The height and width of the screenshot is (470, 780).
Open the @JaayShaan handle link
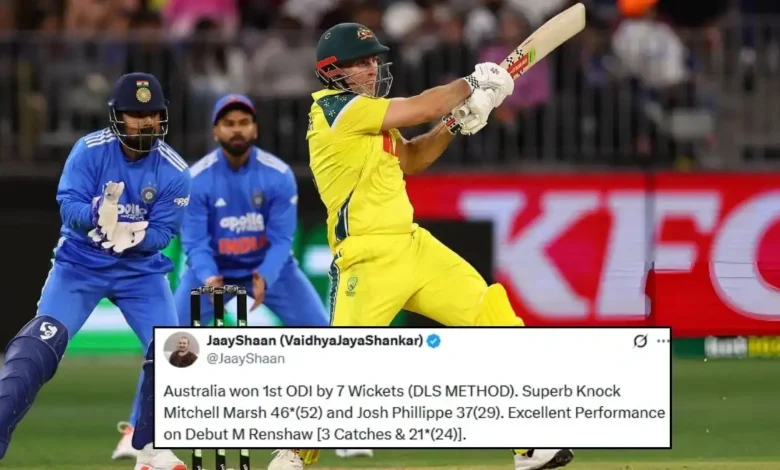[245, 359]
